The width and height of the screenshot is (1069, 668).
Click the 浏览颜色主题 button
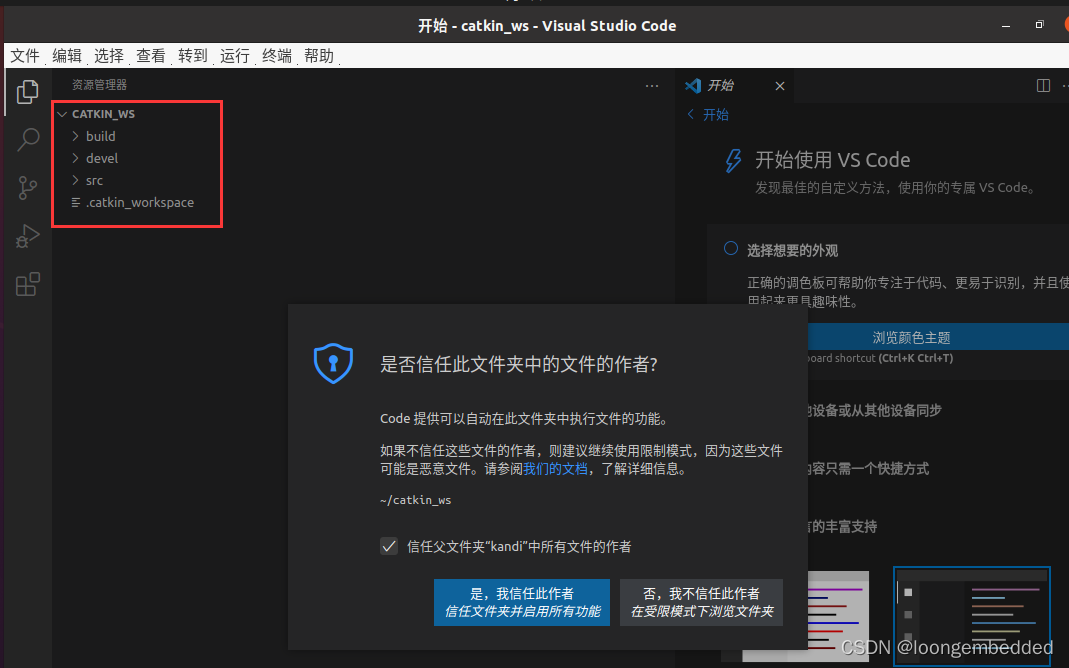click(x=910, y=337)
